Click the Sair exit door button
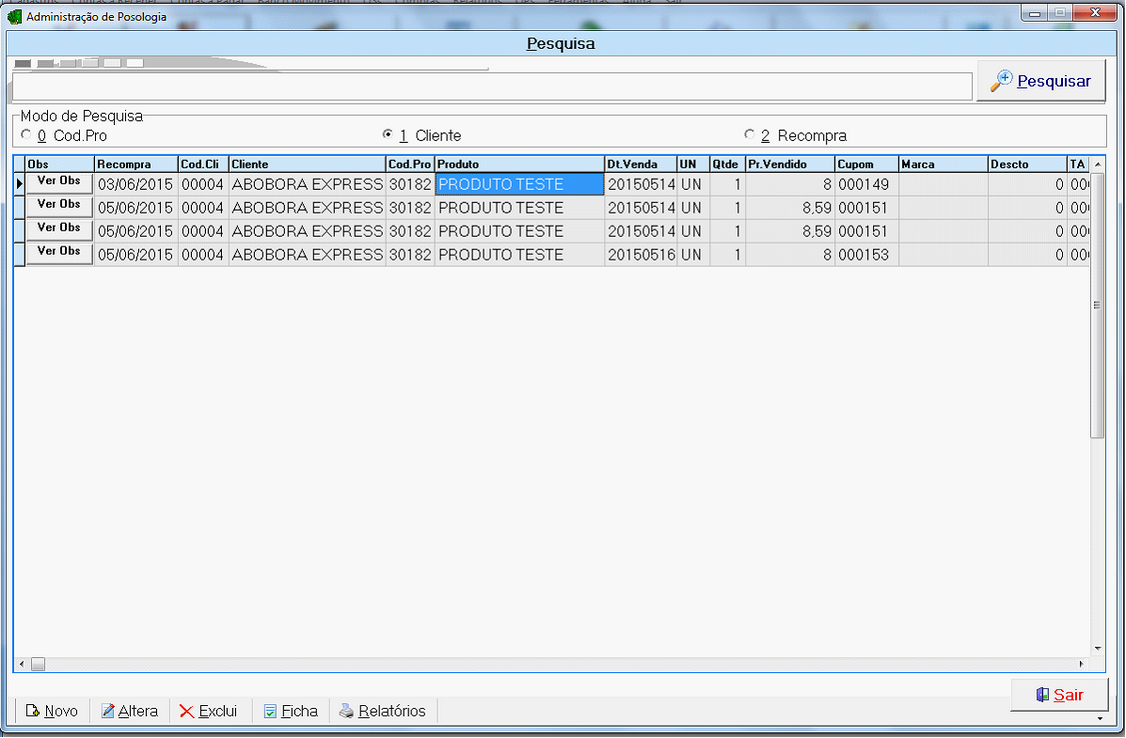 [1059, 695]
